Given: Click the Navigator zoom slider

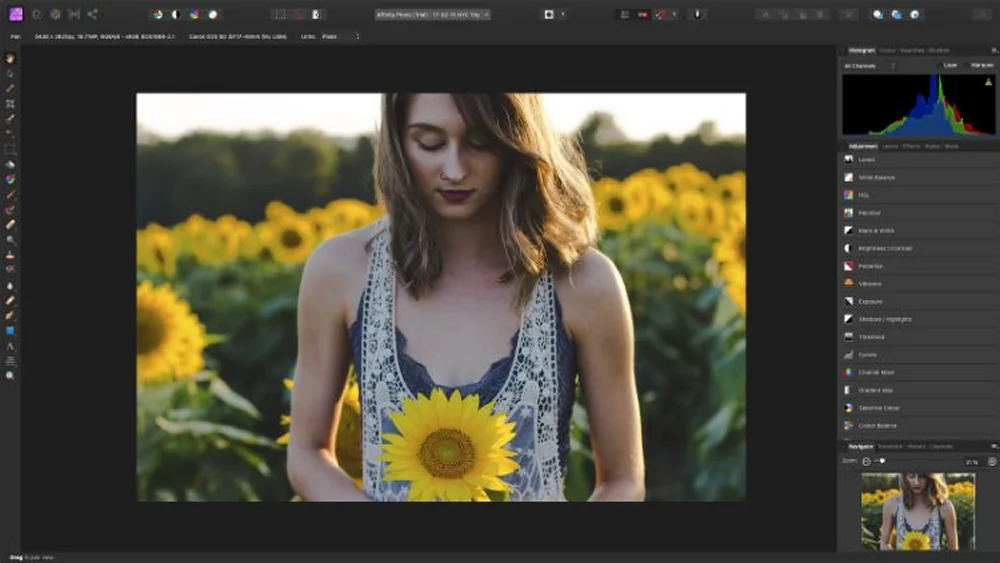Looking at the screenshot, I should [880, 461].
